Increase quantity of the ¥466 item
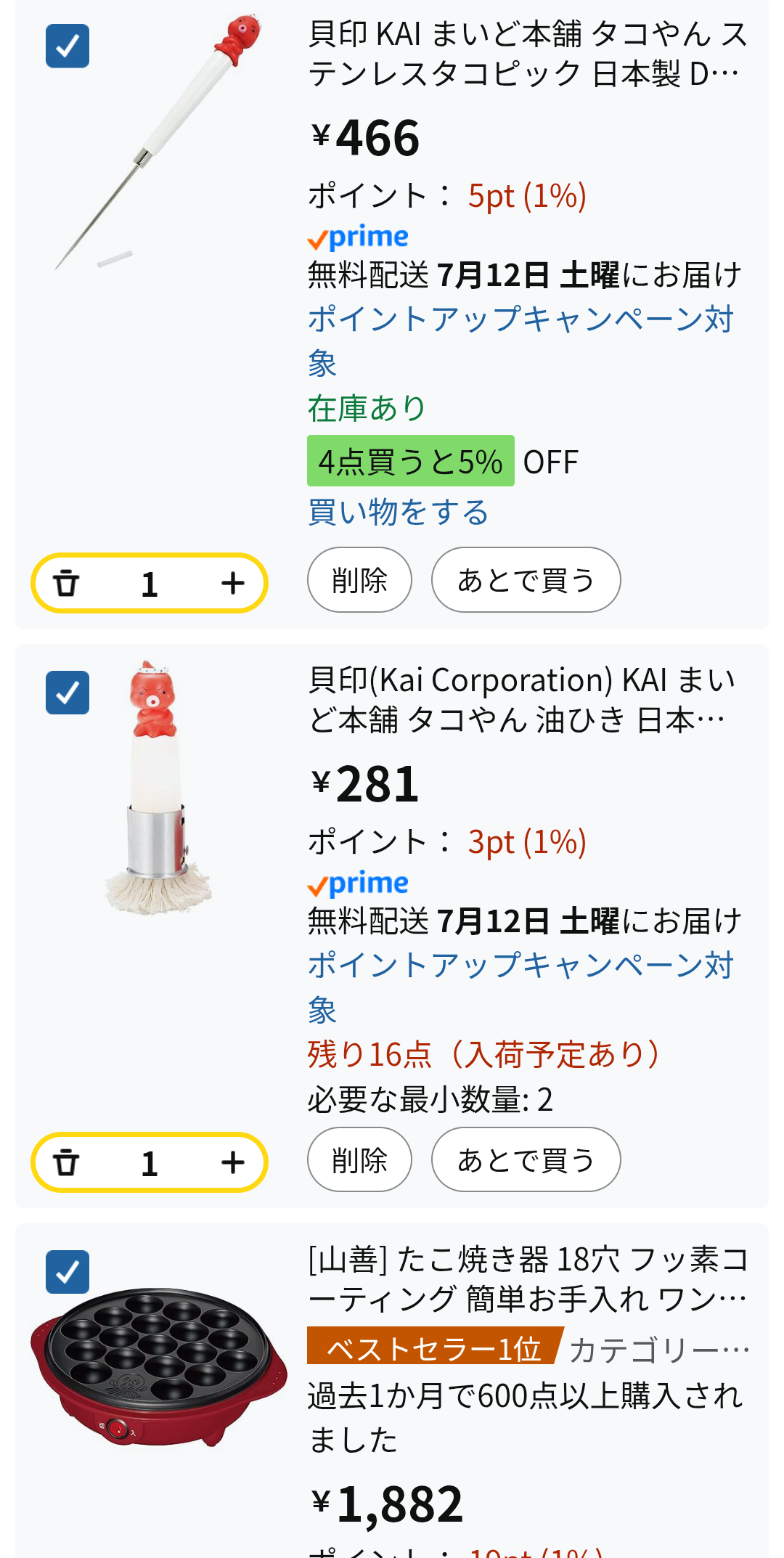Viewport: 784px width, 1558px height. click(232, 584)
